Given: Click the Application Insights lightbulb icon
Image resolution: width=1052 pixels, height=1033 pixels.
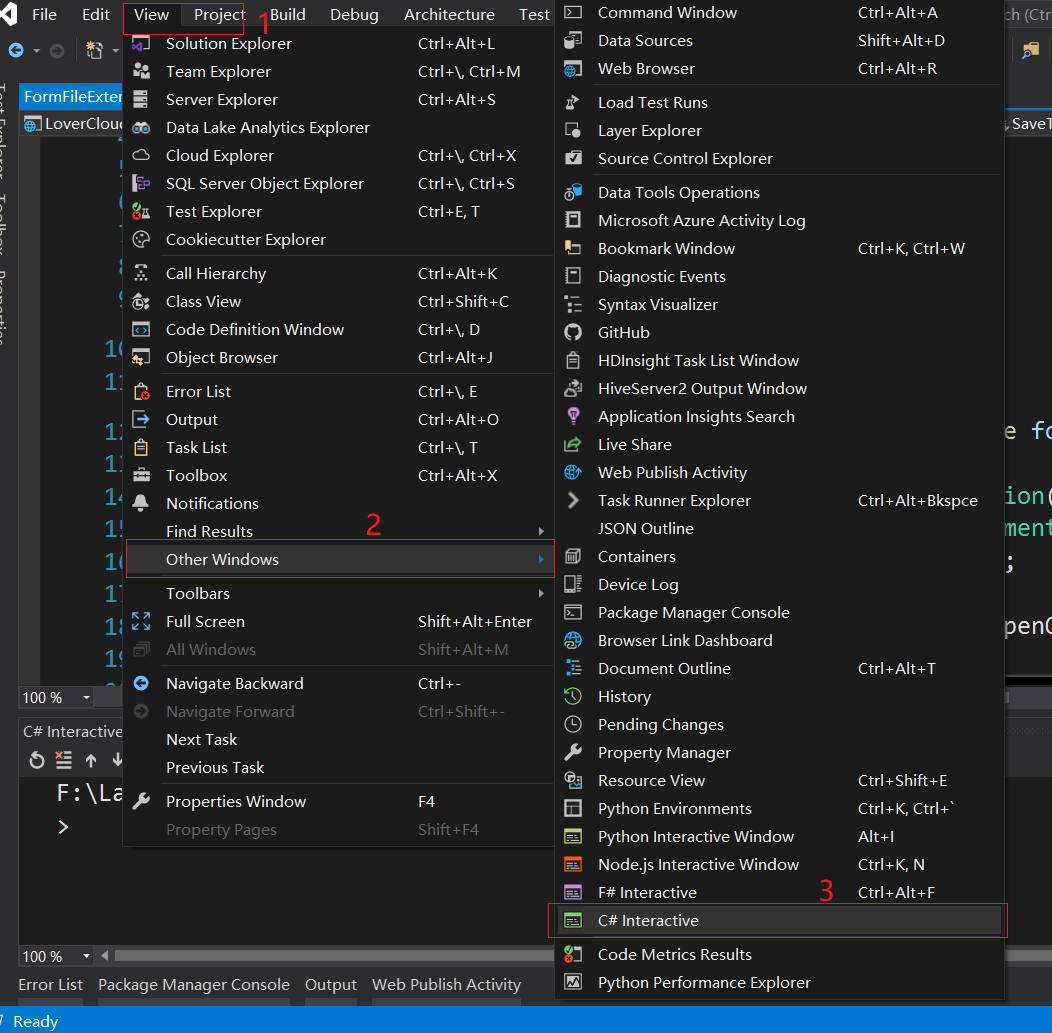Looking at the screenshot, I should click(x=573, y=417).
